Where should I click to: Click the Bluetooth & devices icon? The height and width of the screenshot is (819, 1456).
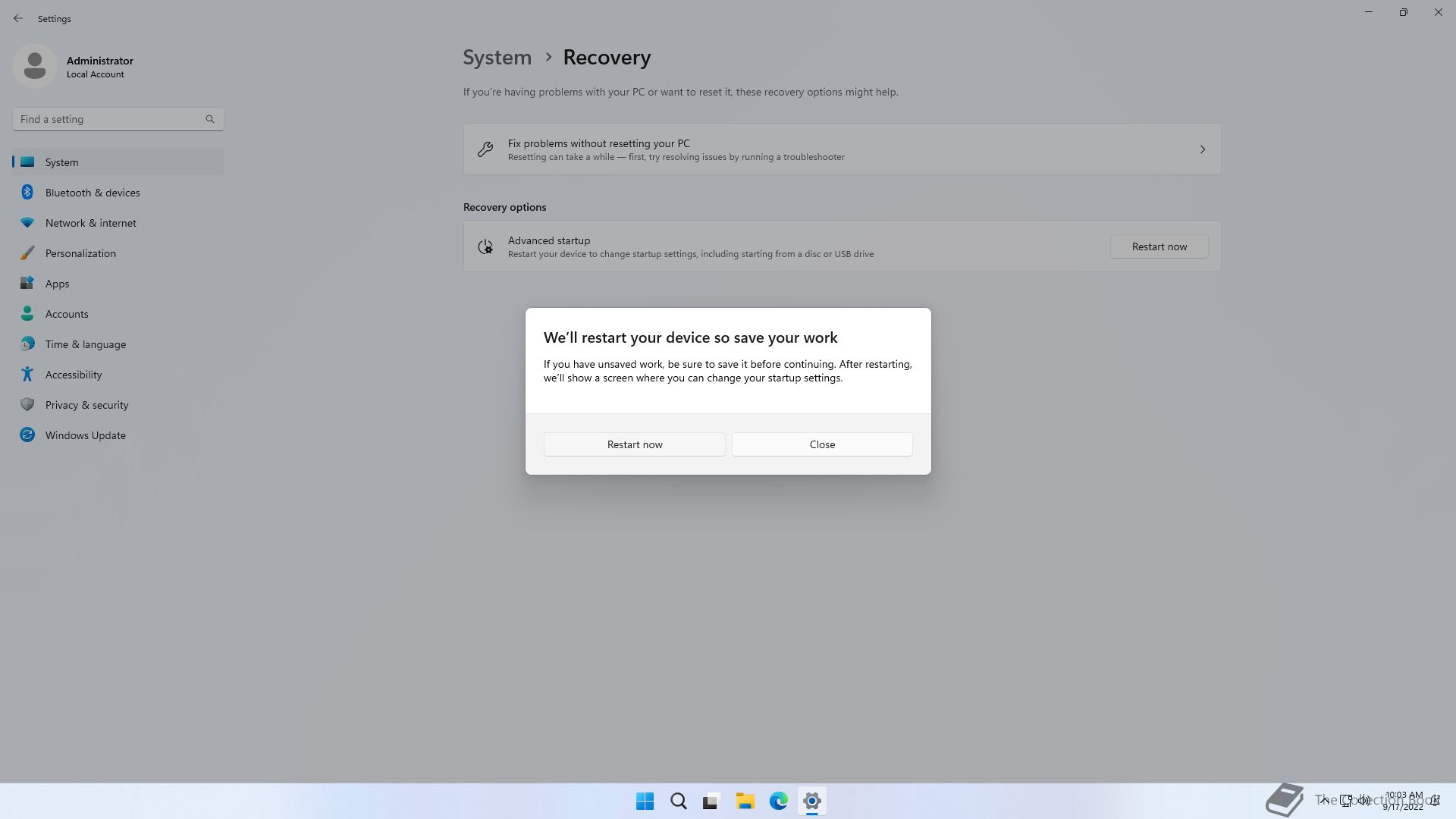click(x=27, y=193)
